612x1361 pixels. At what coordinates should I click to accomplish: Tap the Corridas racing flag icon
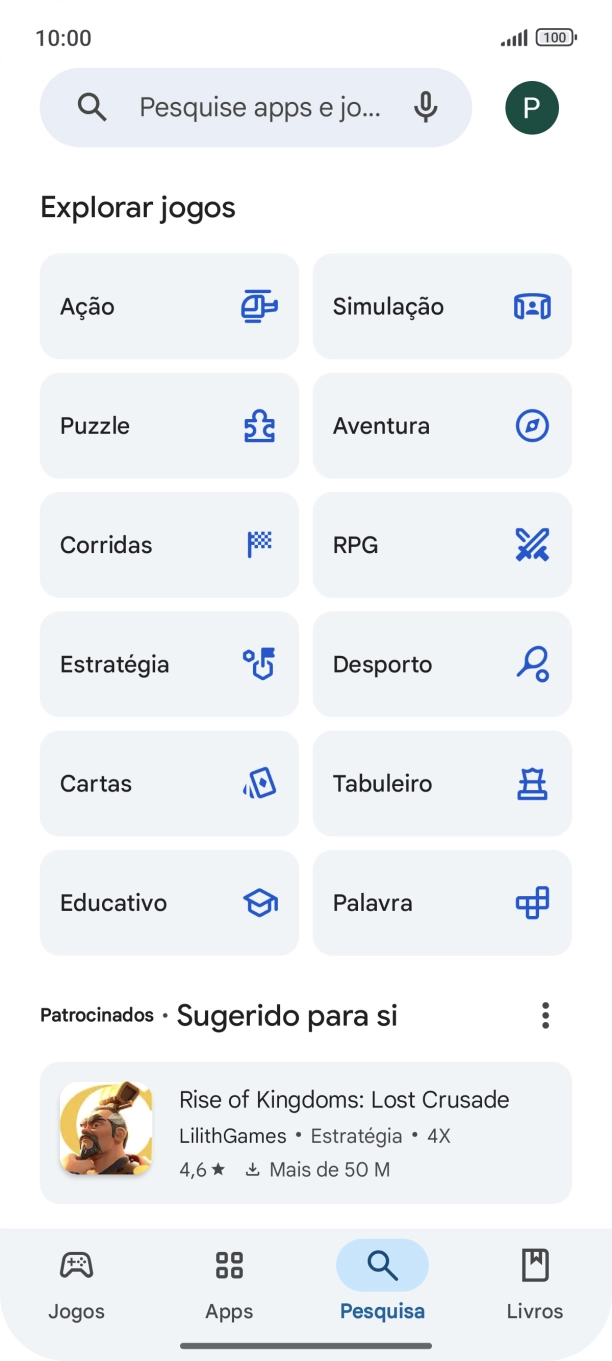pyautogui.click(x=257, y=545)
